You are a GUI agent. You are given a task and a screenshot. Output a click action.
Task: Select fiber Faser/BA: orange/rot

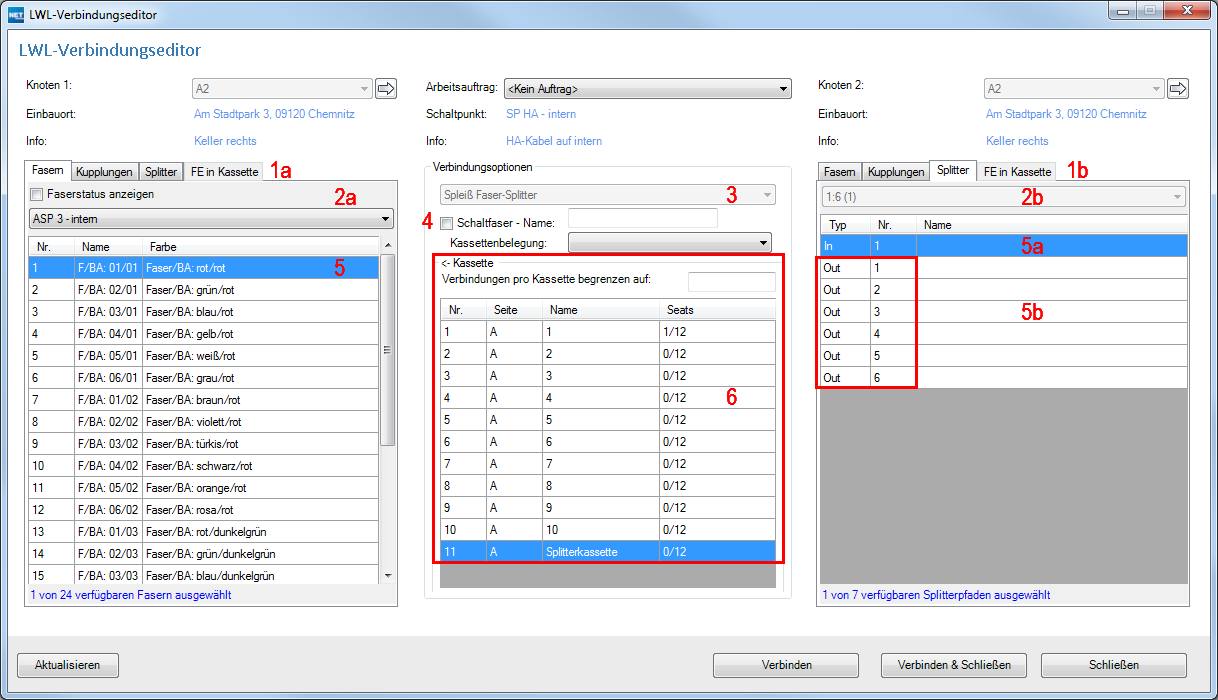tap(204, 487)
